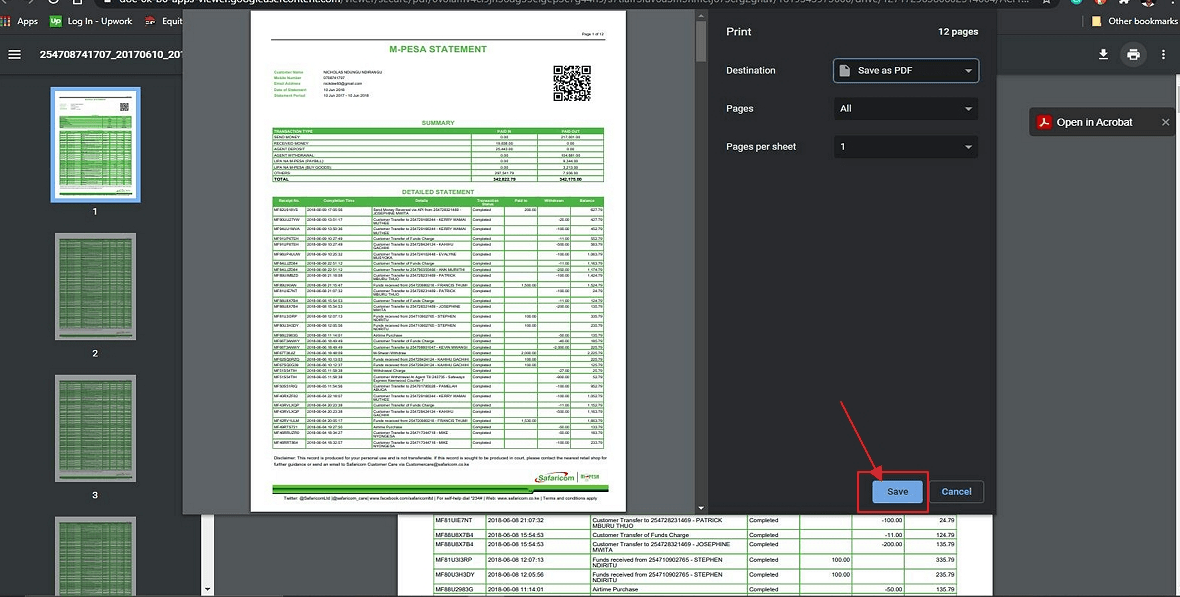Click the Pages per sheet label
The height and width of the screenshot is (597, 1180).
point(761,147)
